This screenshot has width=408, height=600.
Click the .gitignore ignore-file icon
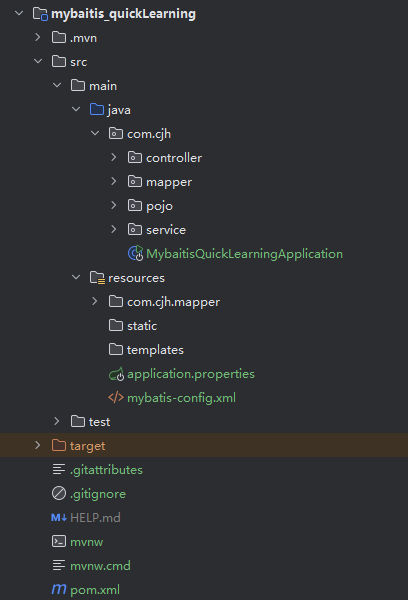click(x=59, y=494)
